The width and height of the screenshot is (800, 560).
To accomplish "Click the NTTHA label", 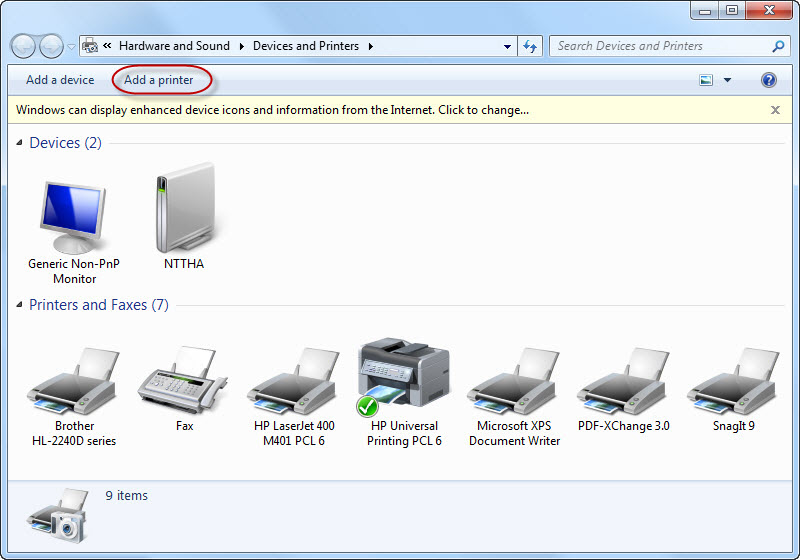I will pyautogui.click(x=184, y=264).
